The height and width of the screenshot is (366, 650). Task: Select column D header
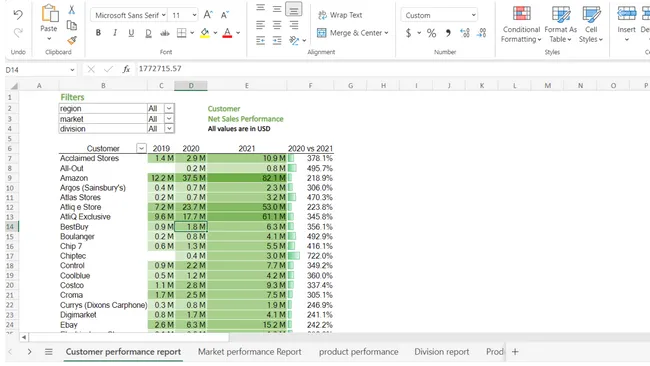coord(191,86)
